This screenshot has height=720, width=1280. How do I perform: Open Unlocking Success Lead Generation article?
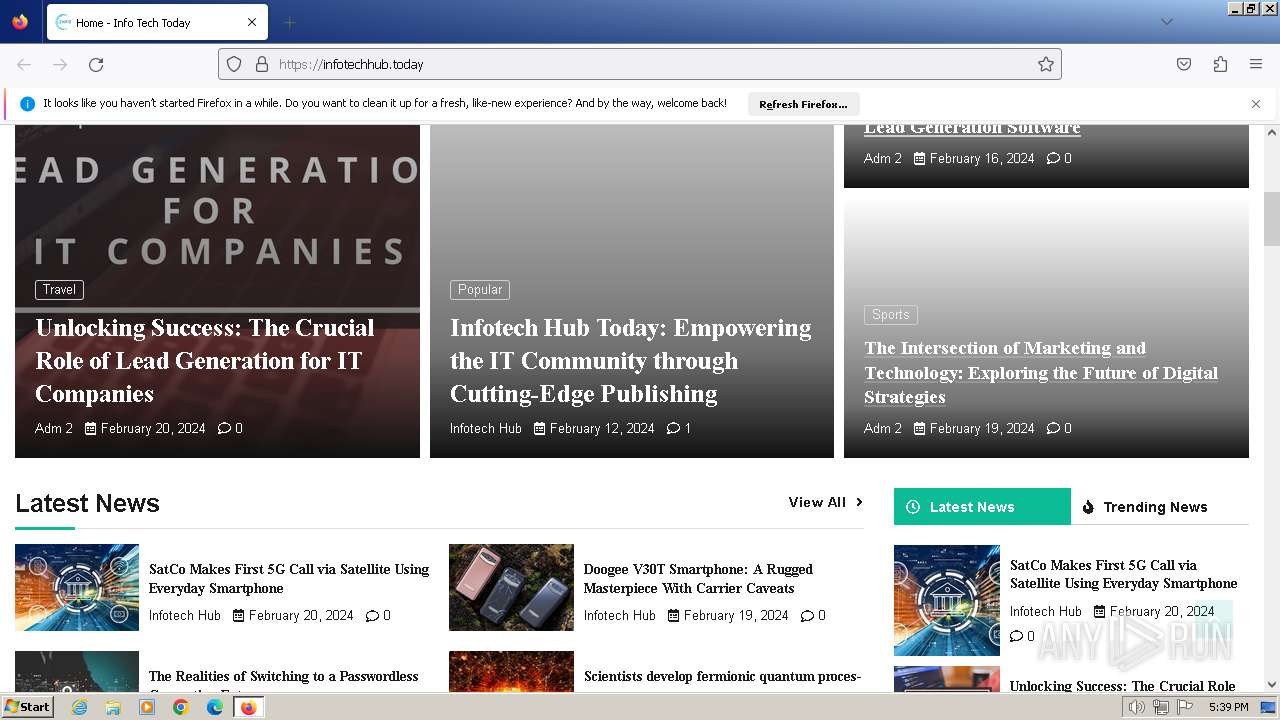pyautogui.click(x=205, y=361)
